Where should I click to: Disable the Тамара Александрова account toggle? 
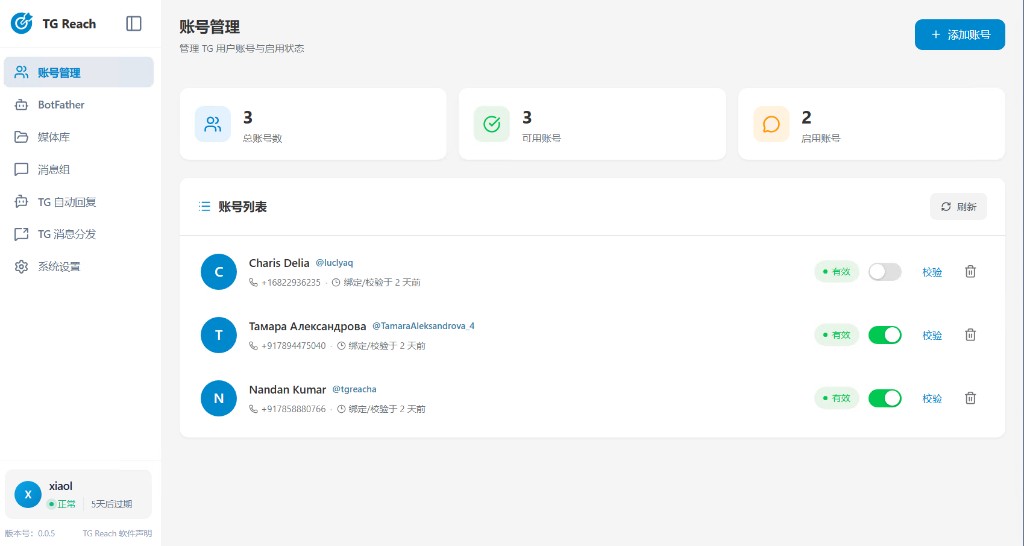point(884,335)
